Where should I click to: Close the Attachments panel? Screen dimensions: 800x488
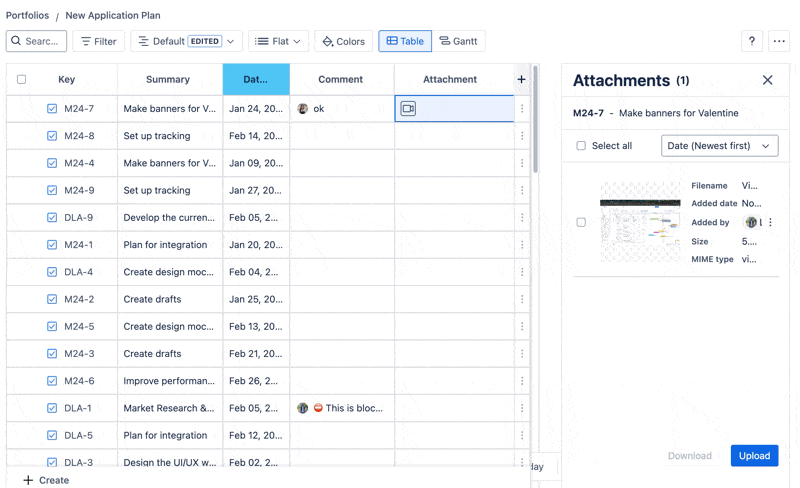[x=767, y=80]
